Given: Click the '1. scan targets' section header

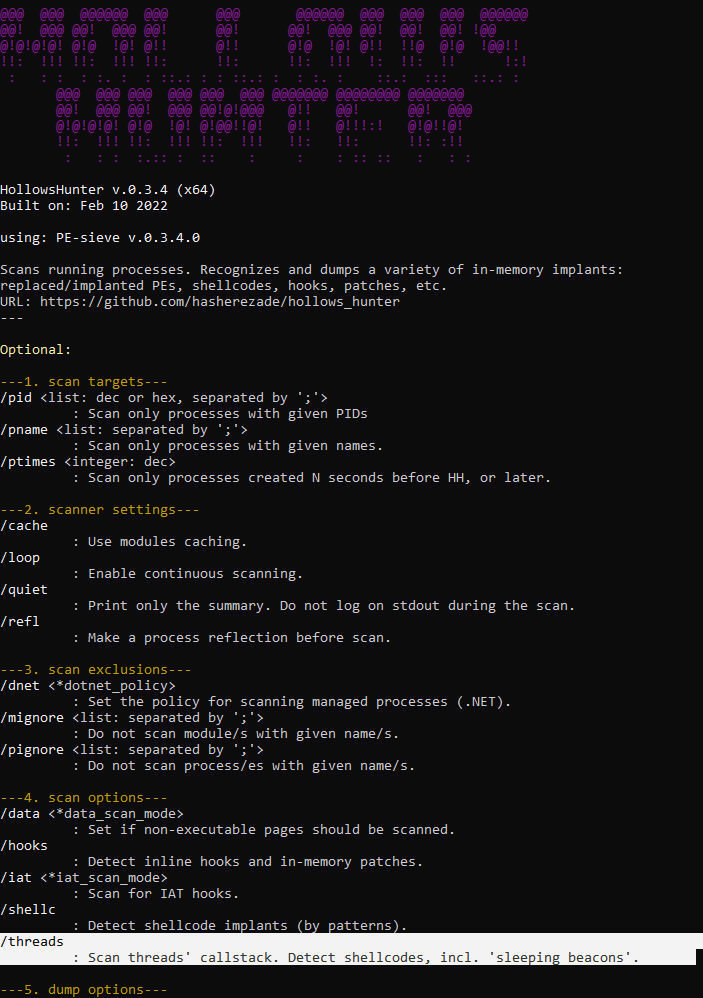Looking at the screenshot, I should coord(84,382).
